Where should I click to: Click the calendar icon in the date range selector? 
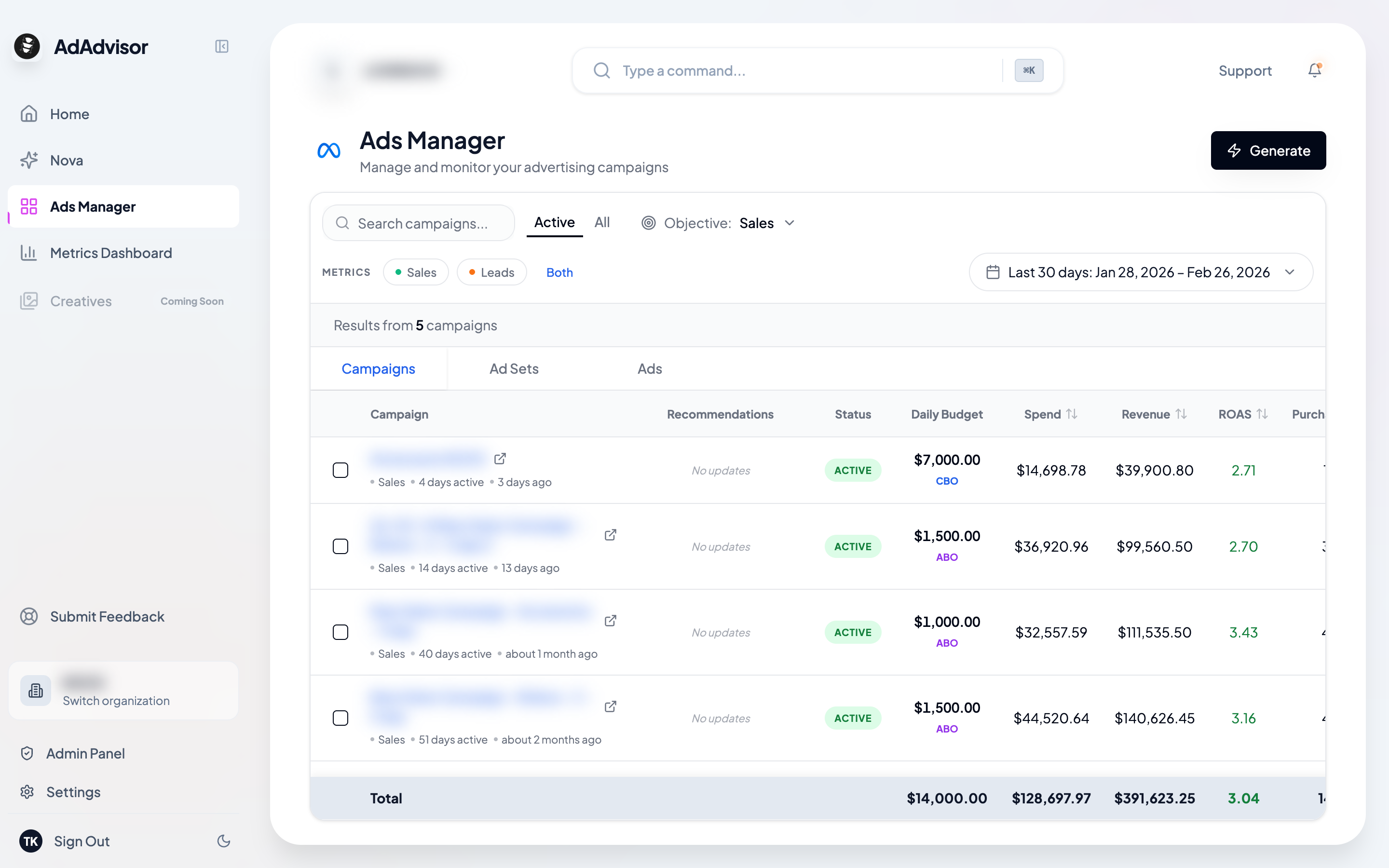[x=994, y=272]
